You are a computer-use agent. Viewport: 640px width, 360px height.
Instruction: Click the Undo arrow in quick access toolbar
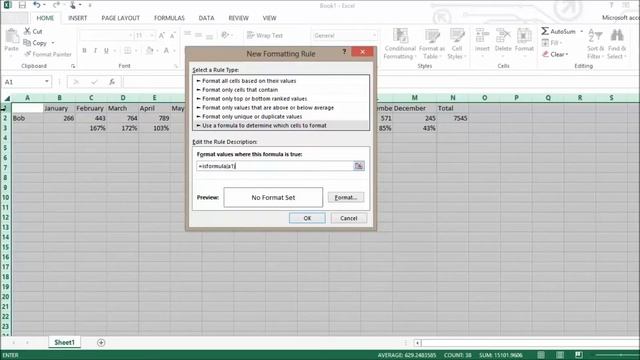[x=37, y=5]
